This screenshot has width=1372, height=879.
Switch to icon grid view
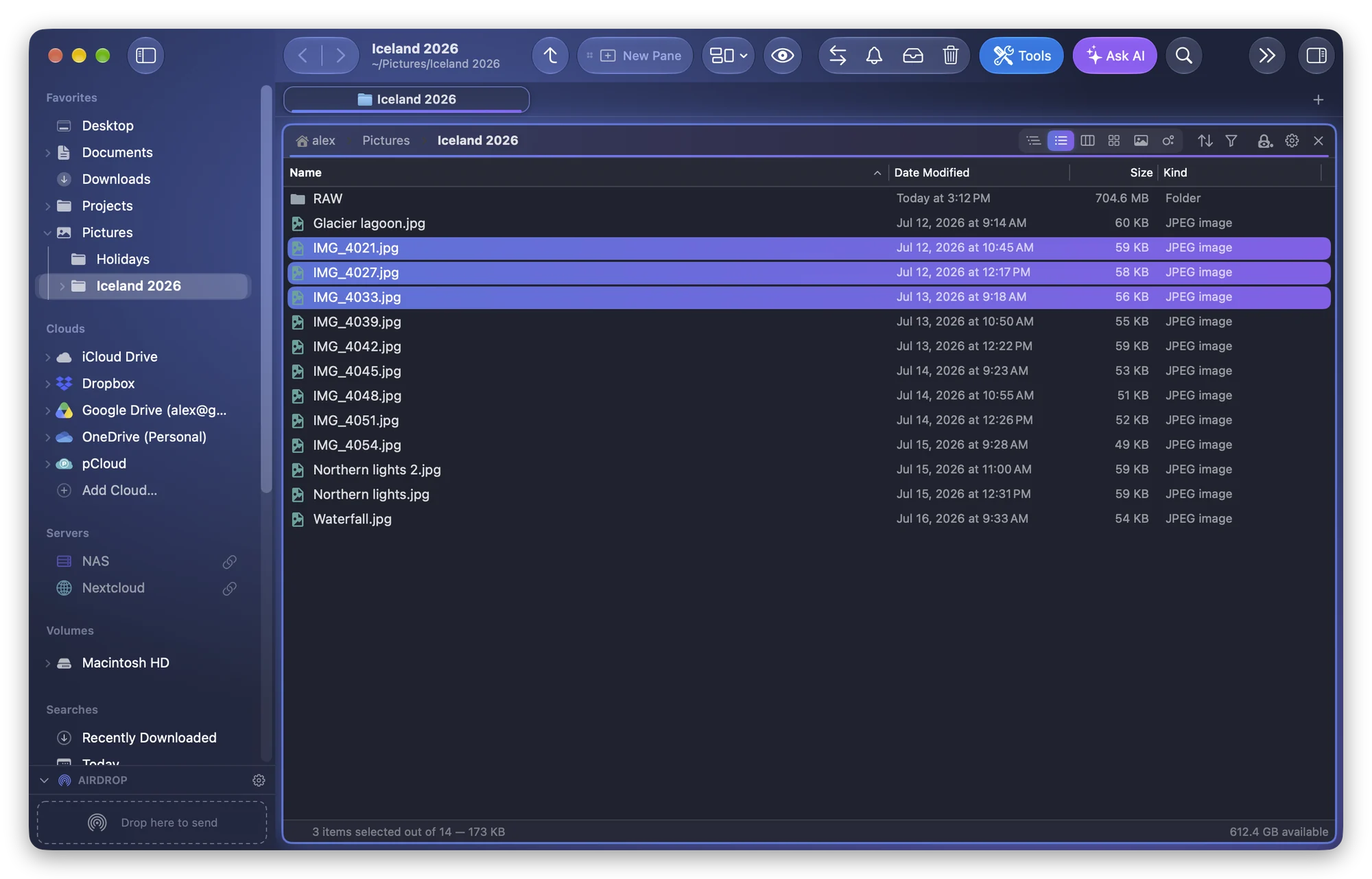(1114, 141)
